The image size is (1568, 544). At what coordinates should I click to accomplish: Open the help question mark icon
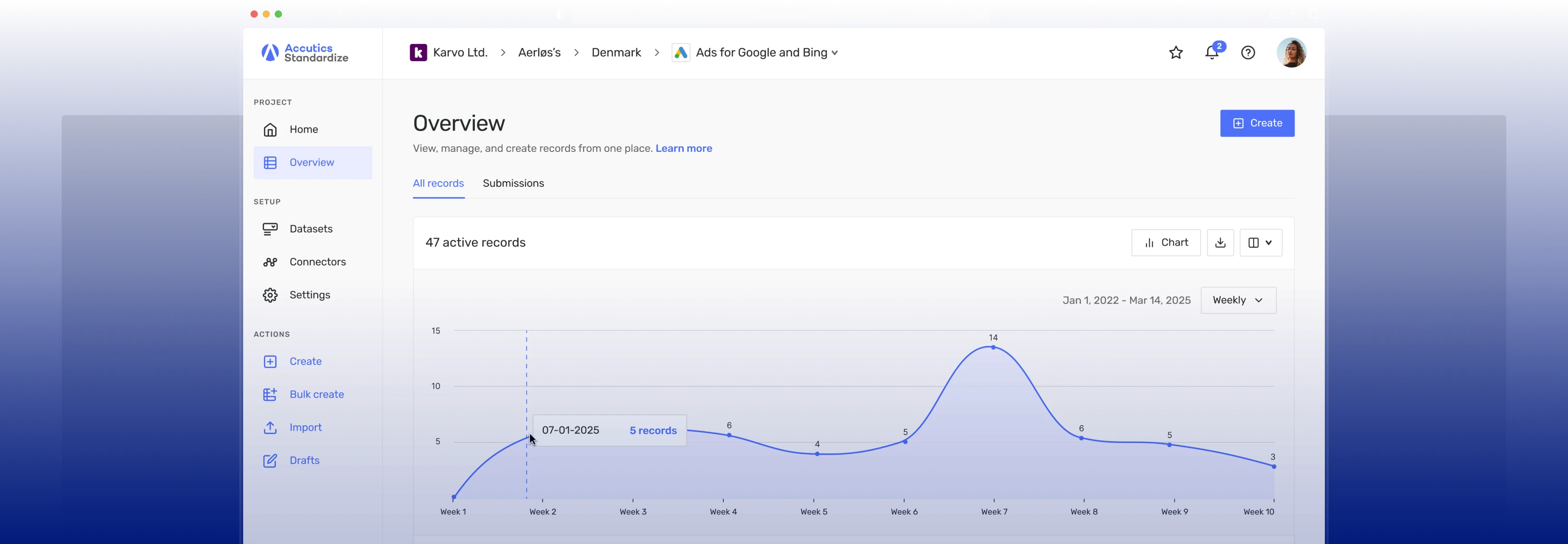(1248, 53)
